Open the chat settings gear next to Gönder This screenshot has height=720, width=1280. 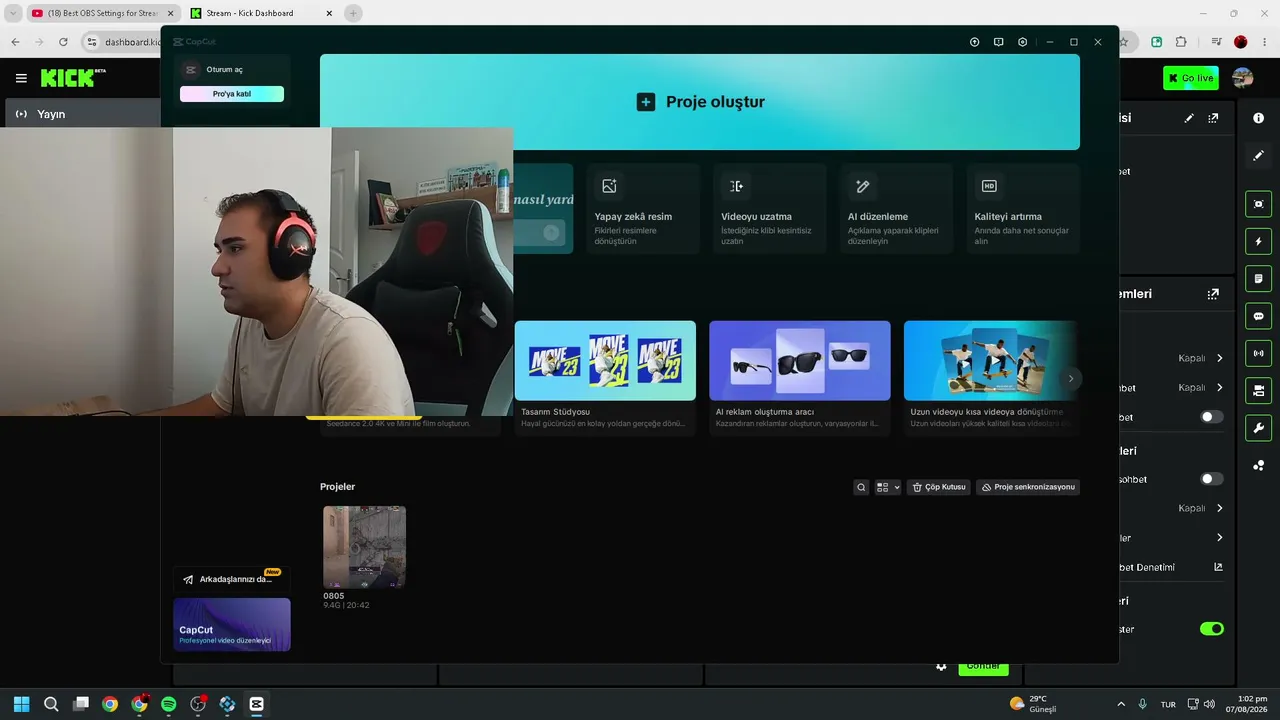[x=941, y=667]
